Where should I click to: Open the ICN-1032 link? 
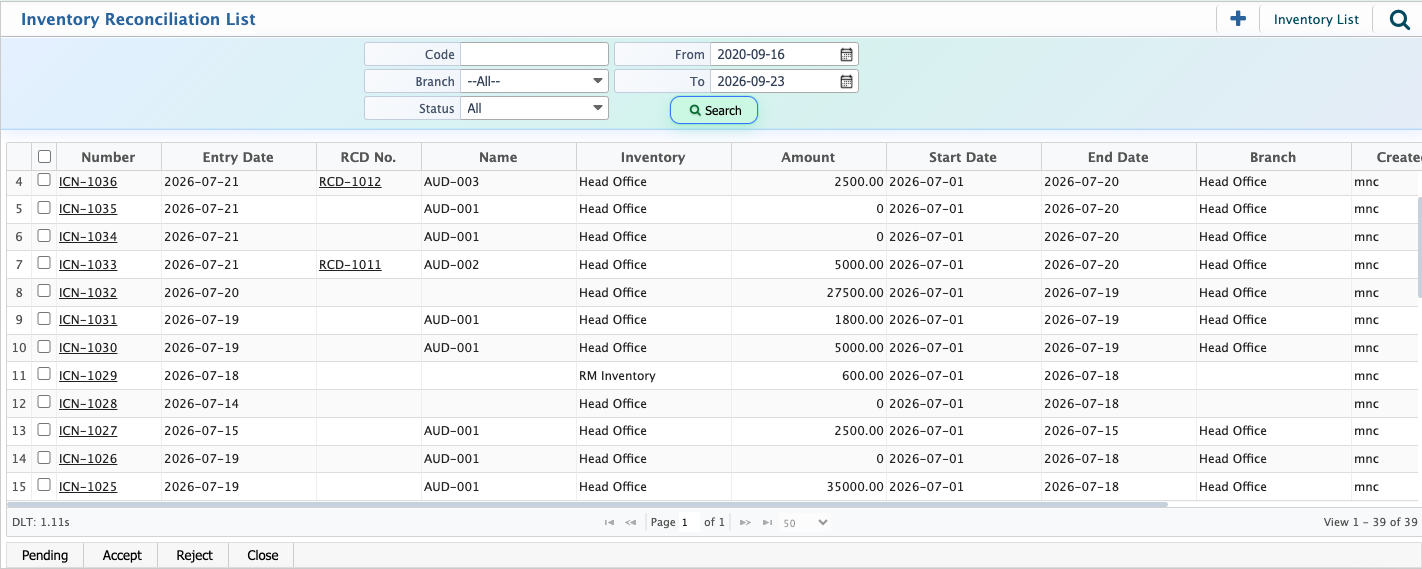88,293
